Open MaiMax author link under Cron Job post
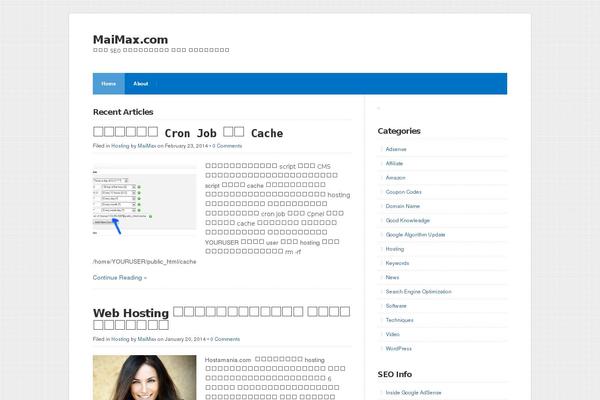This screenshot has height=400, width=600. (x=147, y=146)
